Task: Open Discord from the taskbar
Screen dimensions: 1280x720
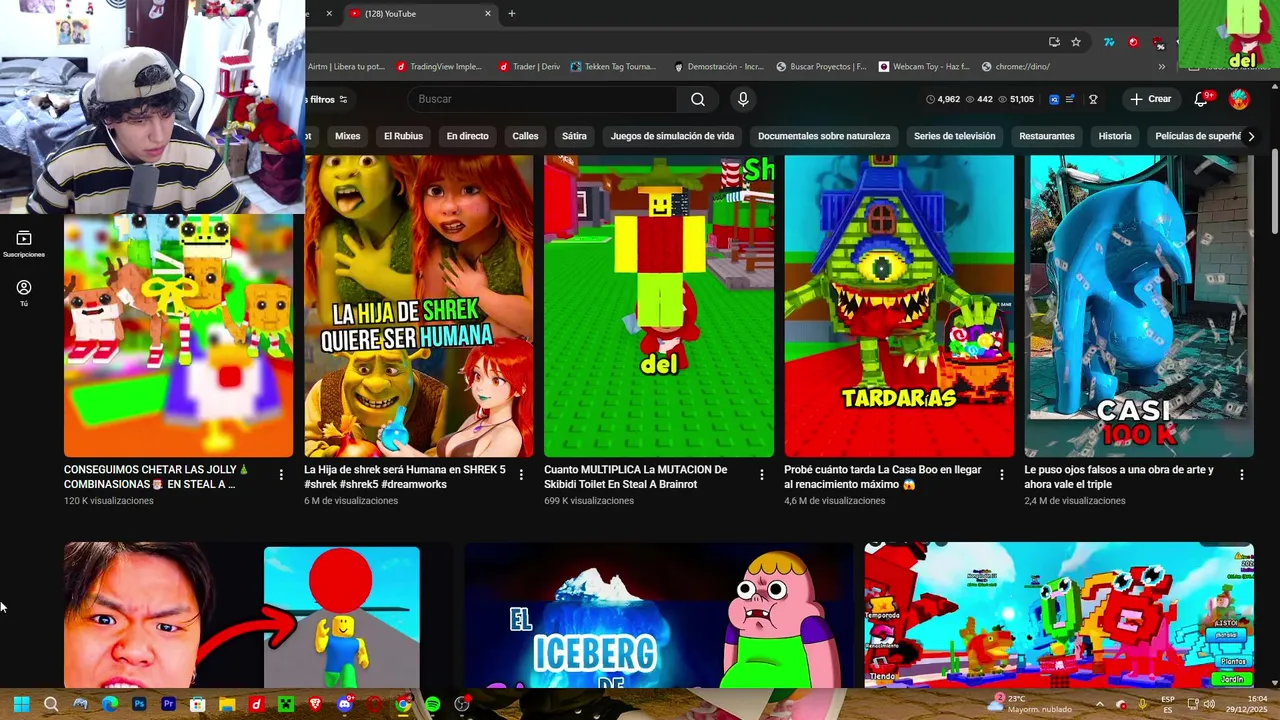Action: pyautogui.click(x=345, y=704)
